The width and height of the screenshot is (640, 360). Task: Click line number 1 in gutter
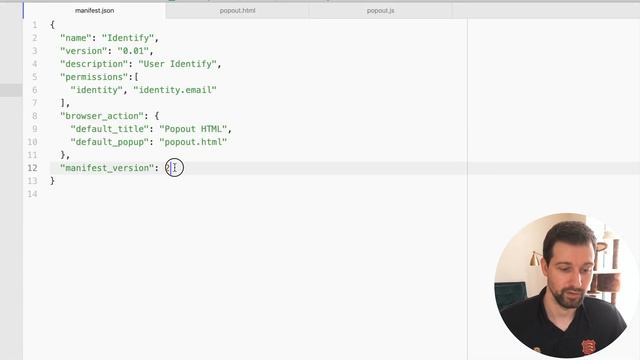(35, 25)
